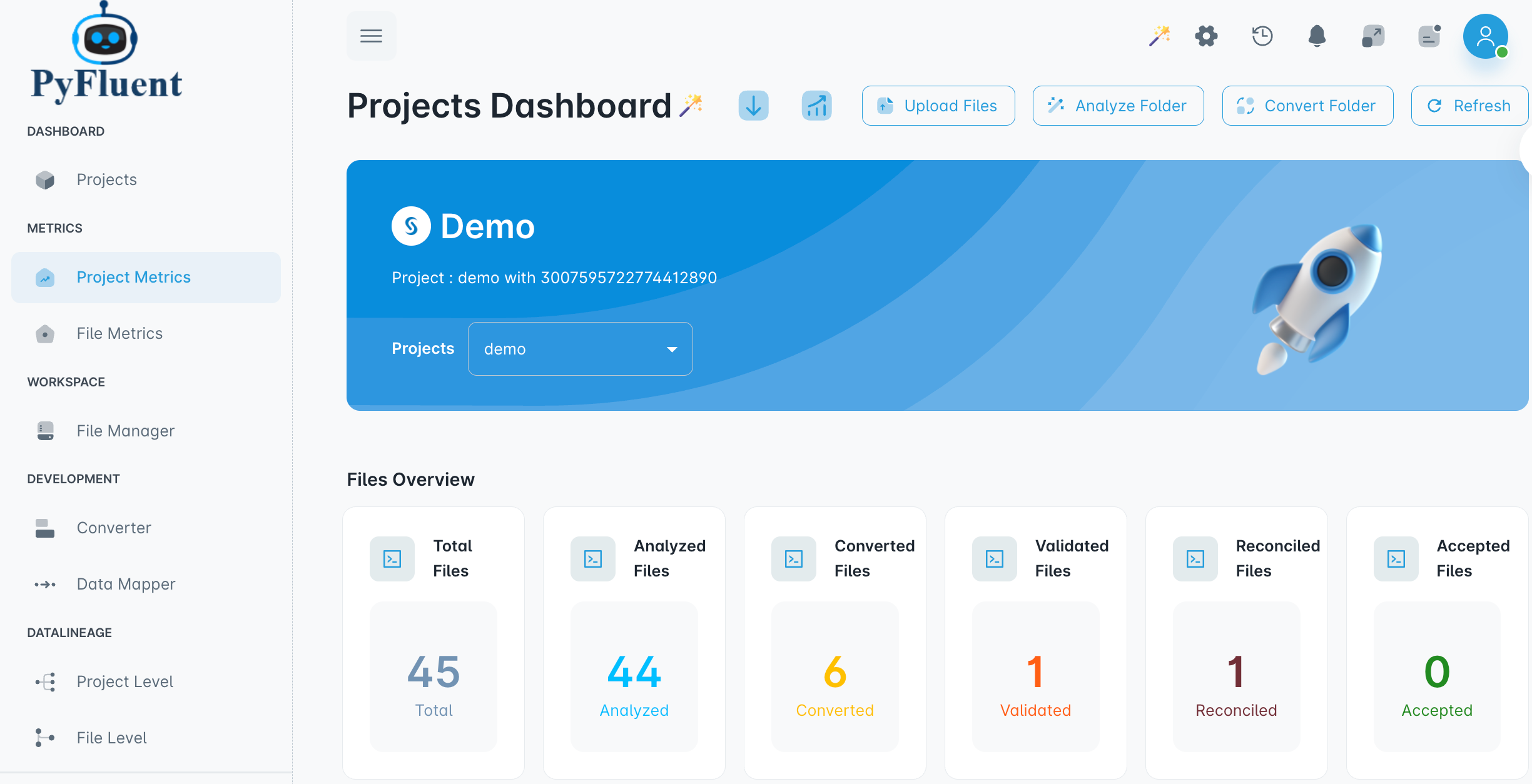Click the 0 Accepted count card
Viewport: 1532px width, 784px height.
pyautogui.click(x=1437, y=676)
